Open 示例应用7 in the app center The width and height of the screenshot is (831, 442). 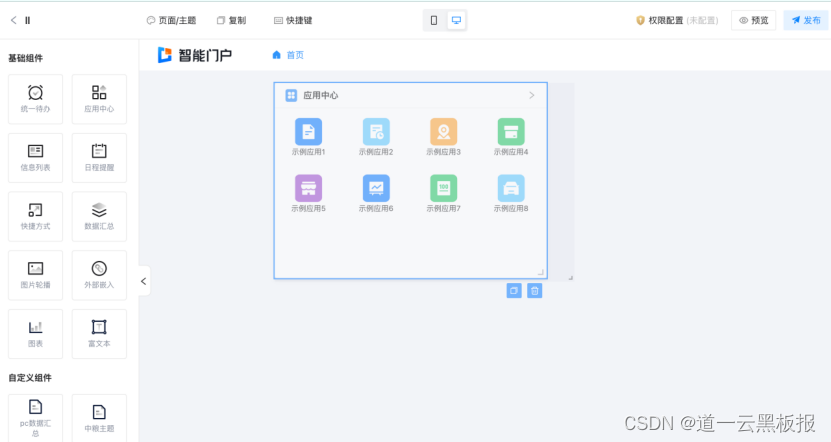(x=444, y=193)
